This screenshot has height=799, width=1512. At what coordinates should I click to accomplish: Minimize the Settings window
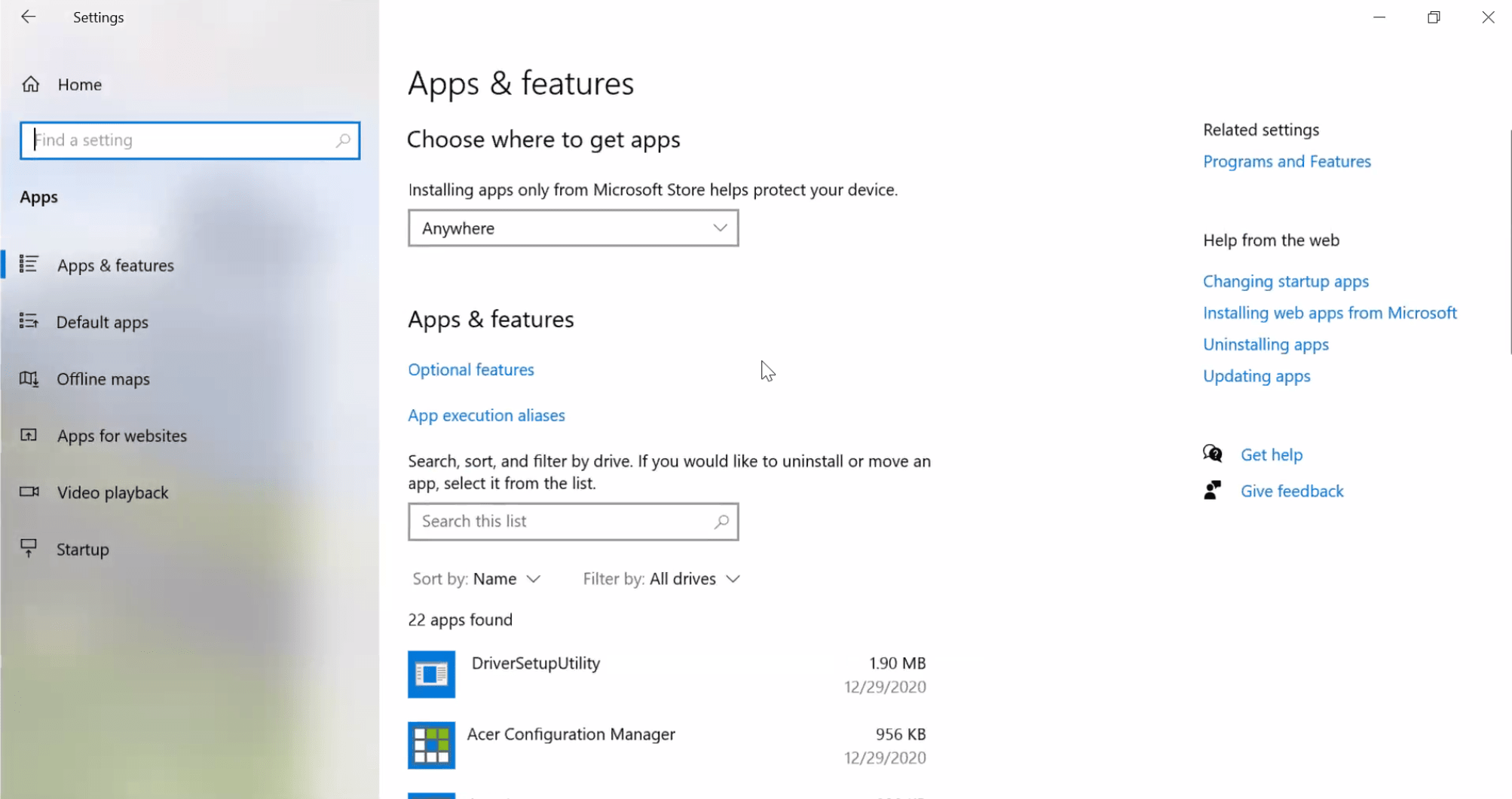tap(1379, 17)
